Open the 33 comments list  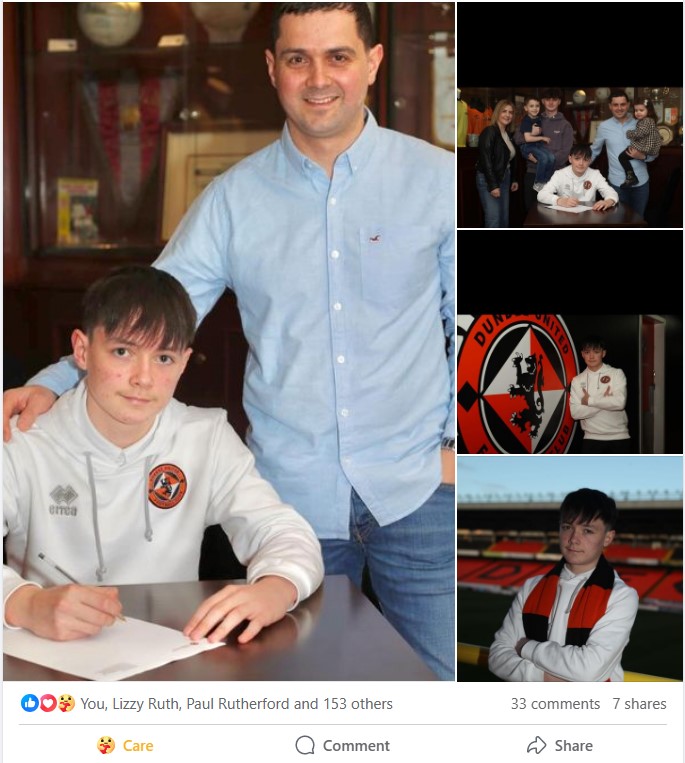(x=555, y=704)
